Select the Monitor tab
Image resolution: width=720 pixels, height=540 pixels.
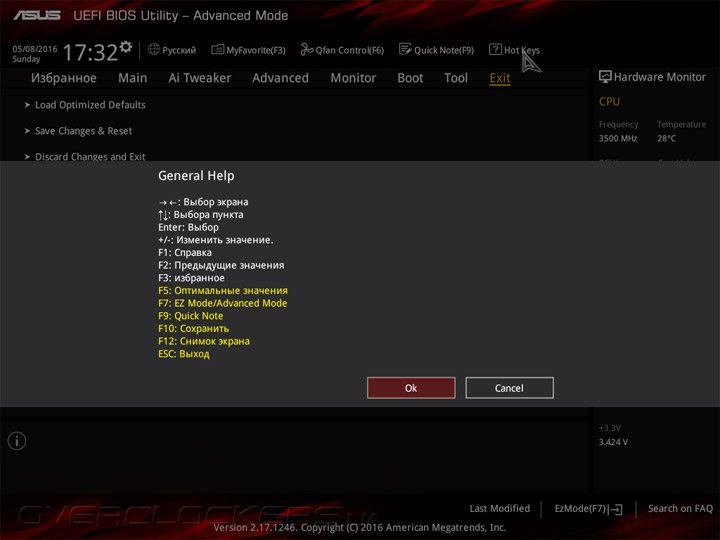click(353, 78)
